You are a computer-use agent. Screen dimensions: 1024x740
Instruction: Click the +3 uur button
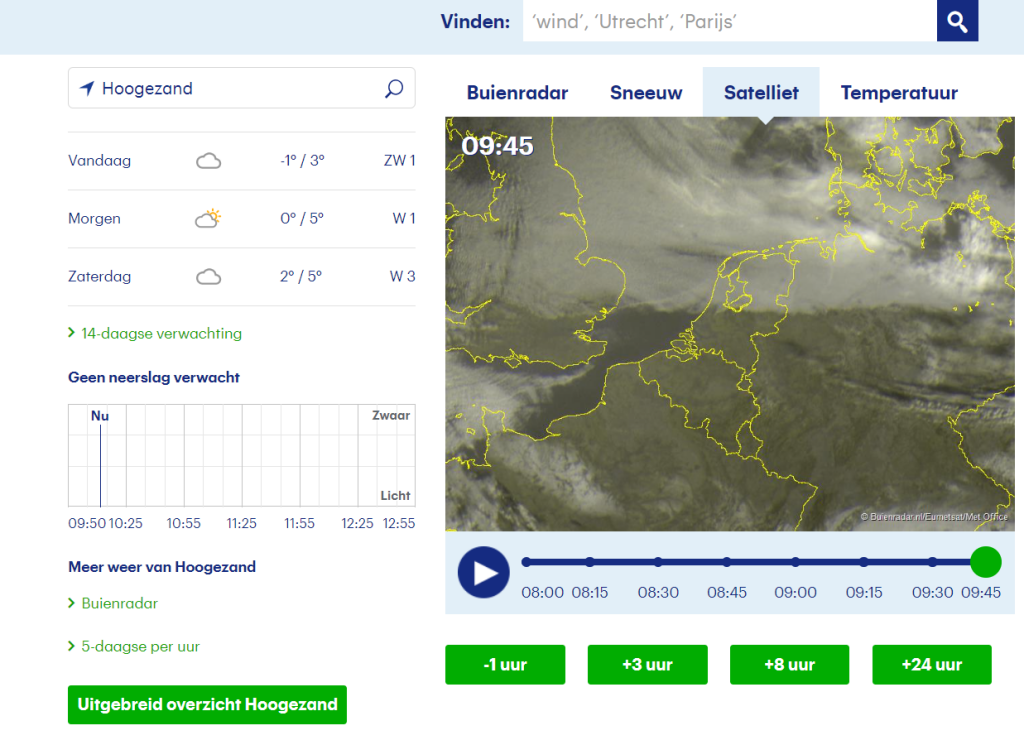[x=647, y=664]
